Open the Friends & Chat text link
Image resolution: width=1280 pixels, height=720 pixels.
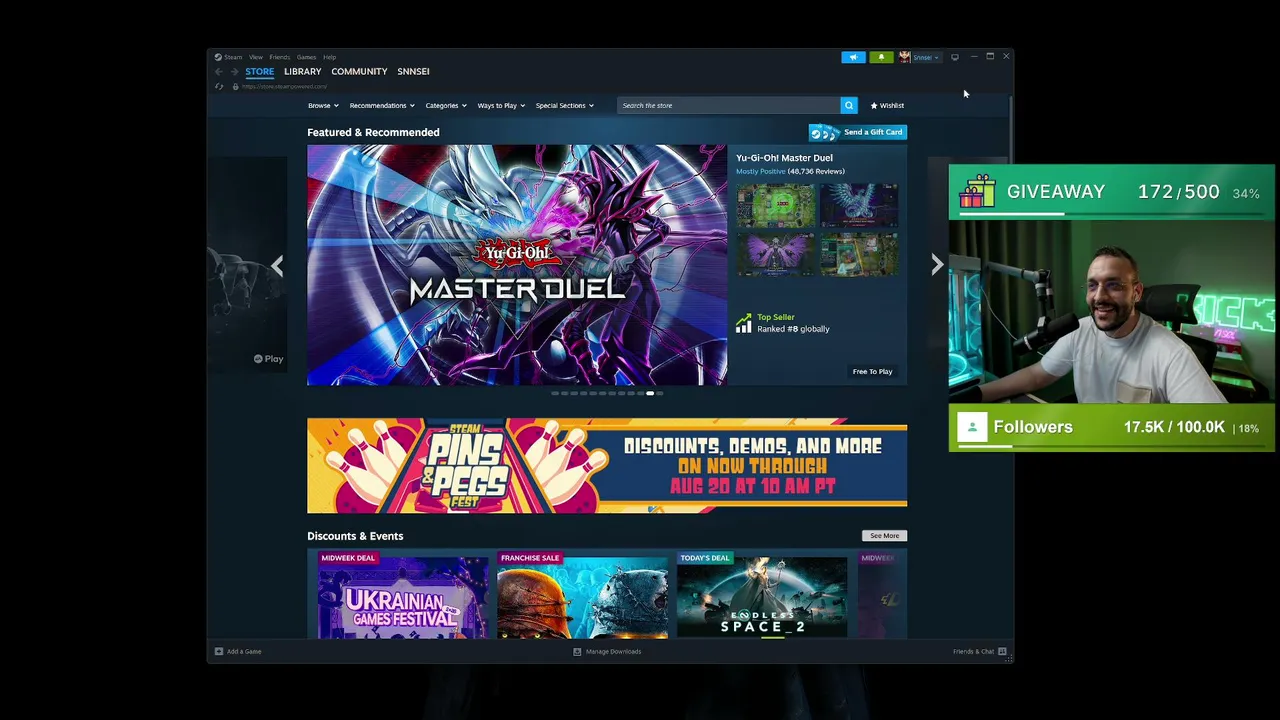pos(973,651)
